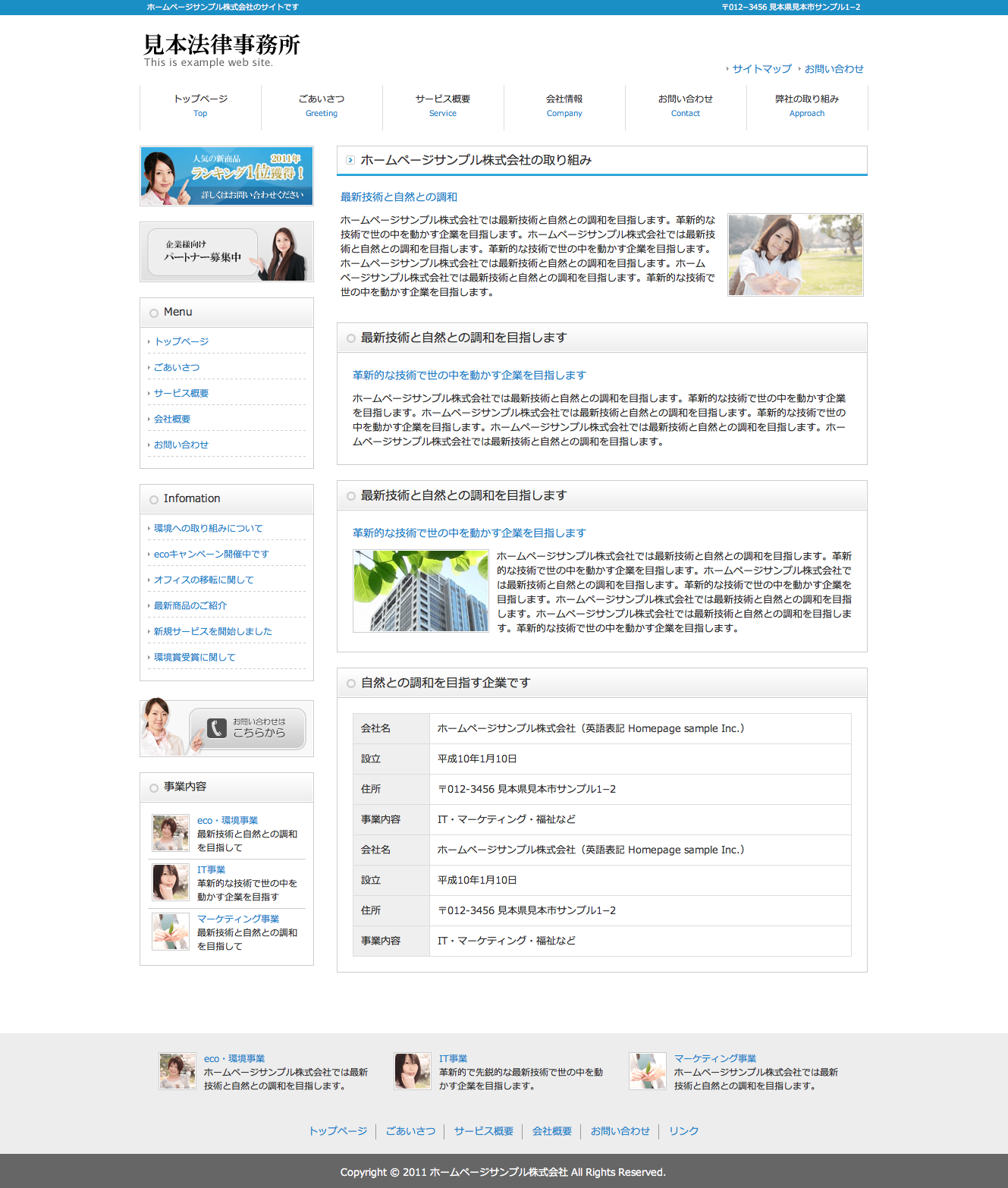The width and height of the screenshot is (1008, 1188).
Task: Open the サイトマップ link in header
Action: coord(761,69)
